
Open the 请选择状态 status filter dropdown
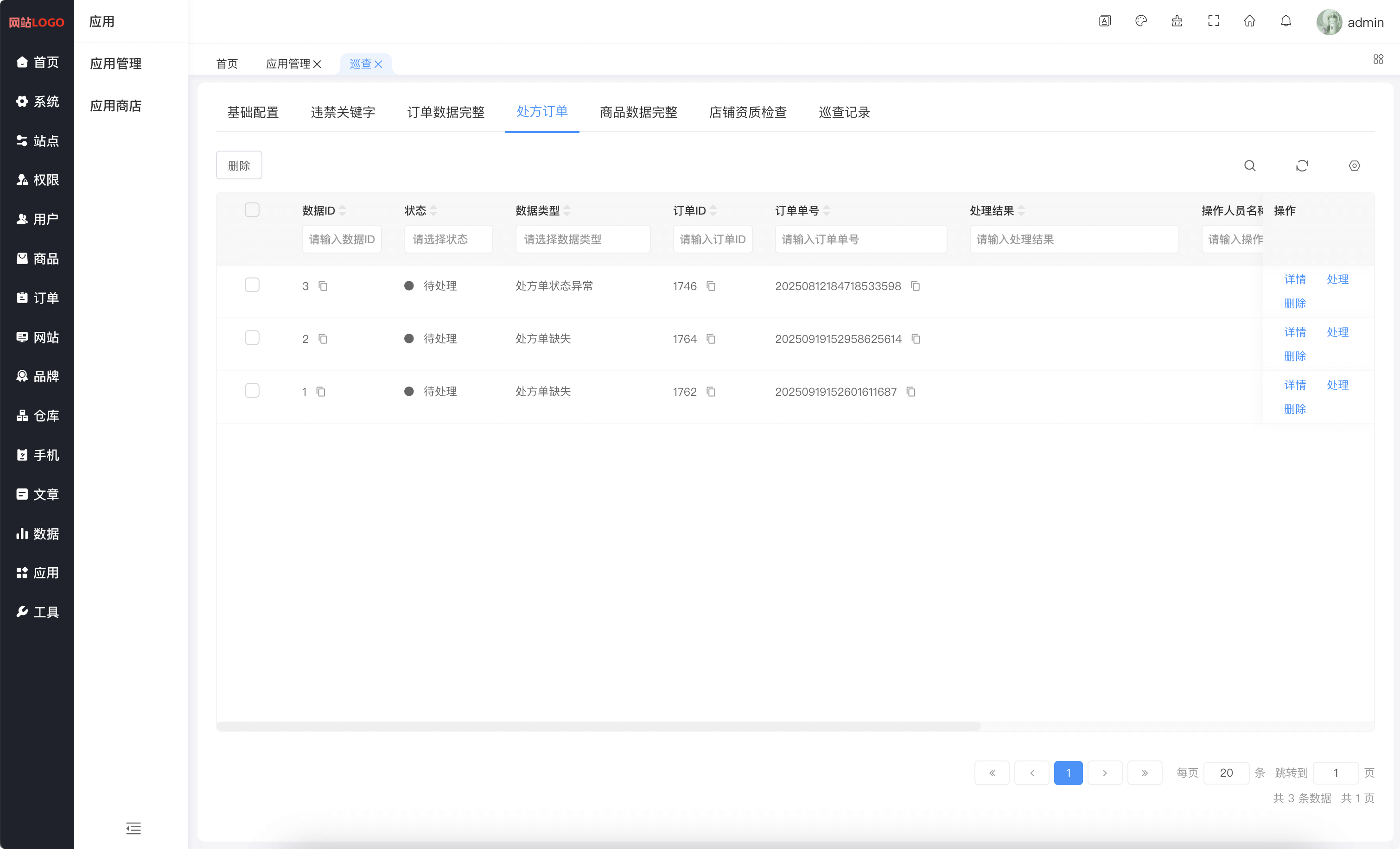448,239
